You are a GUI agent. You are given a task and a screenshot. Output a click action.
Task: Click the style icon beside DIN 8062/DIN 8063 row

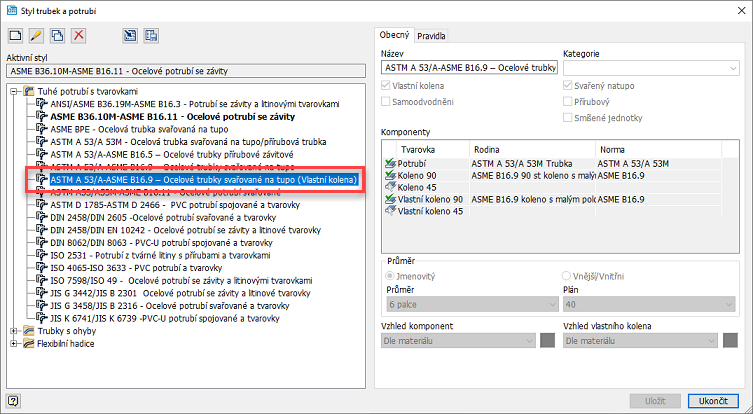[42, 243]
